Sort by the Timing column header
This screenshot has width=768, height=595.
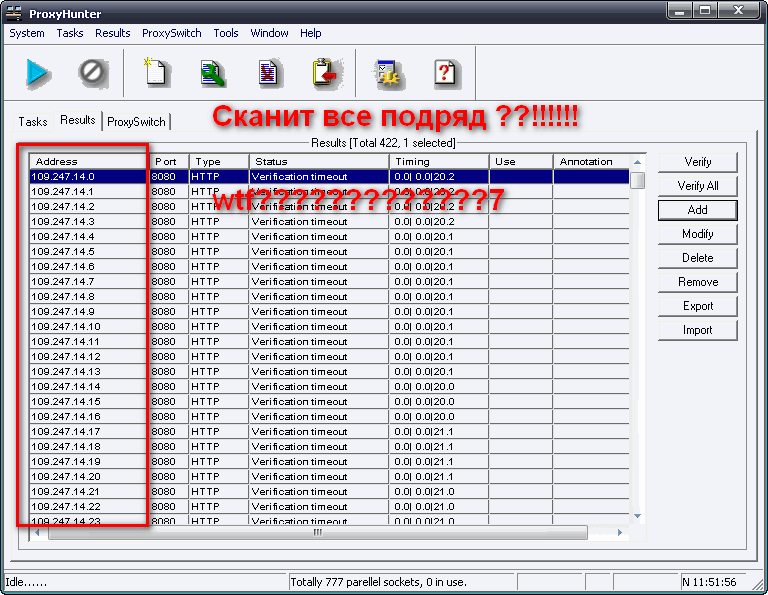tap(439, 162)
